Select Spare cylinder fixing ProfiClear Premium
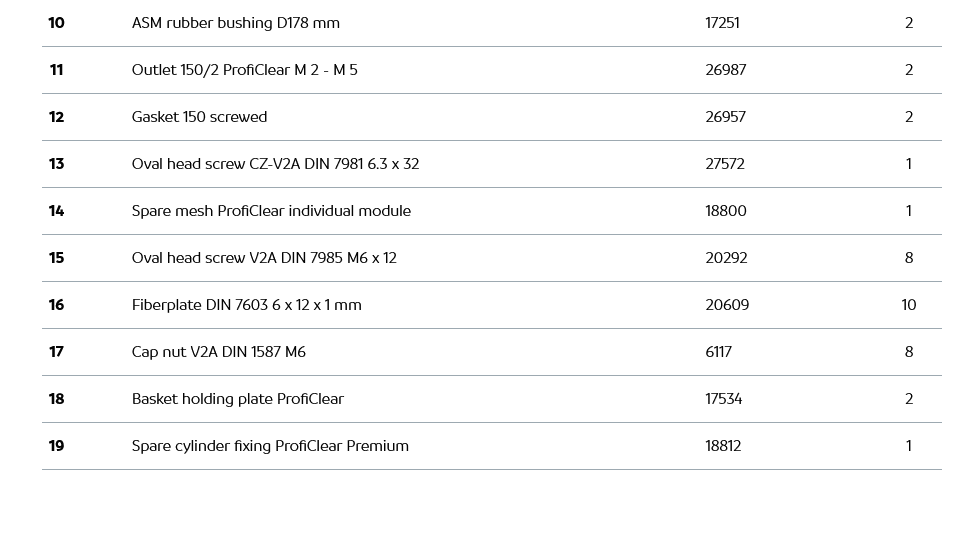The width and height of the screenshot is (973, 552). tap(270, 446)
